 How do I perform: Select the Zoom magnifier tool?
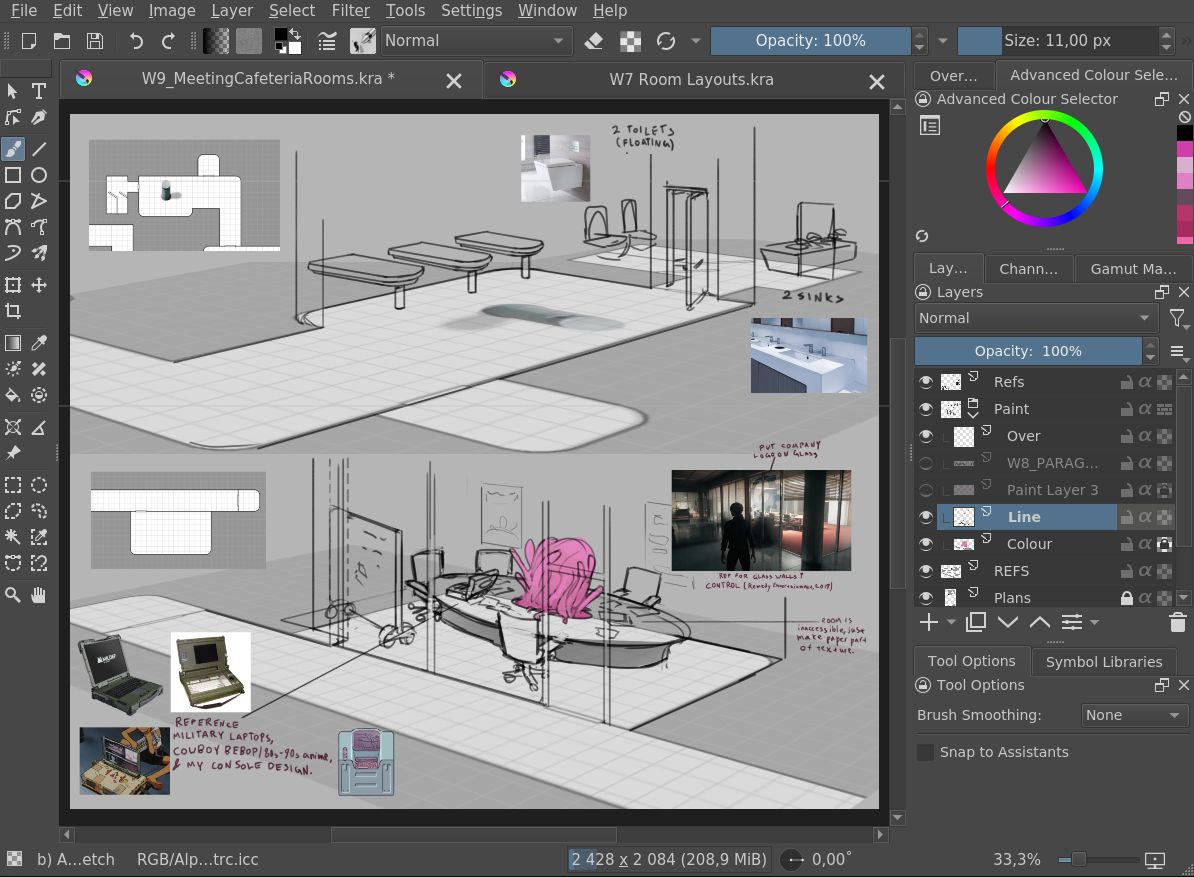(13, 595)
